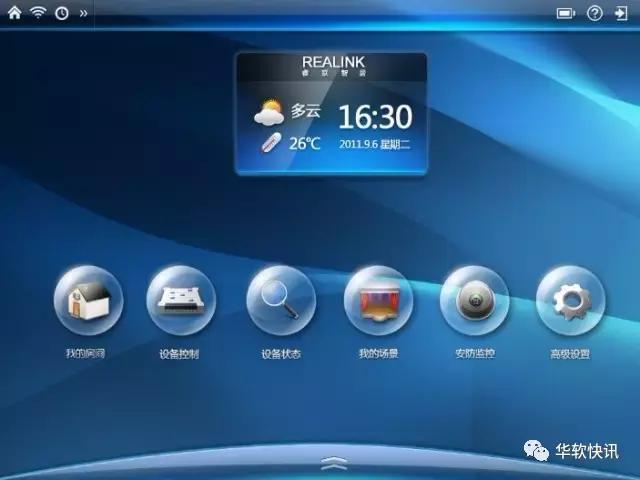Expand the bottom drawer up-chevron
The width and height of the screenshot is (640, 480).
(x=334, y=463)
